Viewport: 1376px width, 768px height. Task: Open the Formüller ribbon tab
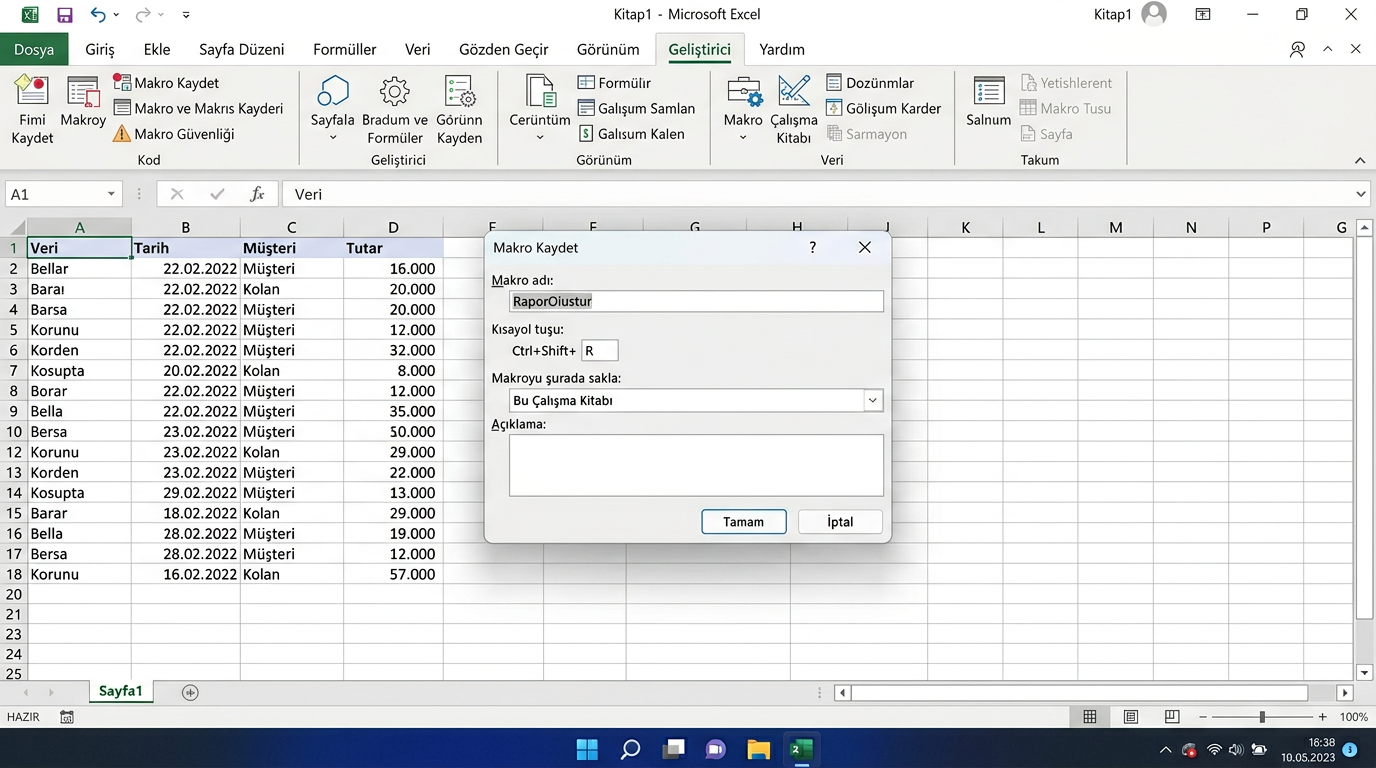pos(344,49)
